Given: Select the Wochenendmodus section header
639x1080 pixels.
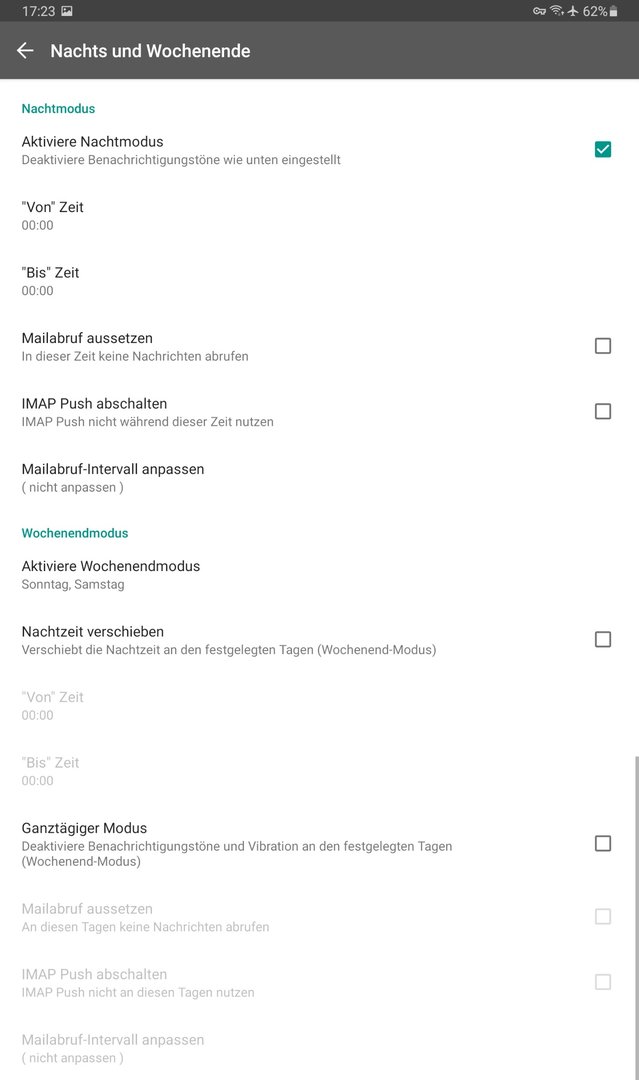Looking at the screenshot, I should point(75,533).
